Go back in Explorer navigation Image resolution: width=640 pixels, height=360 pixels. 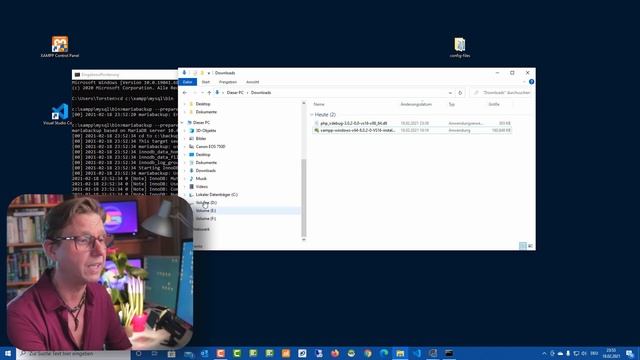coord(185,93)
